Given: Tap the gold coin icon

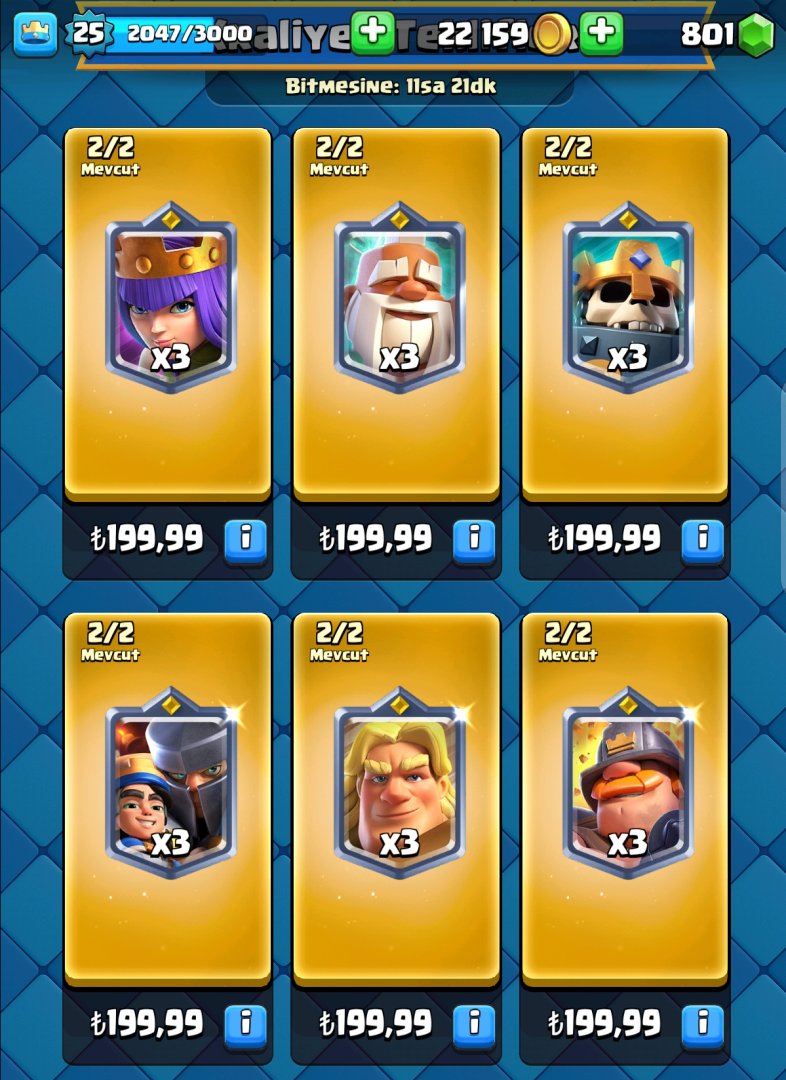Looking at the screenshot, I should [x=552, y=34].
